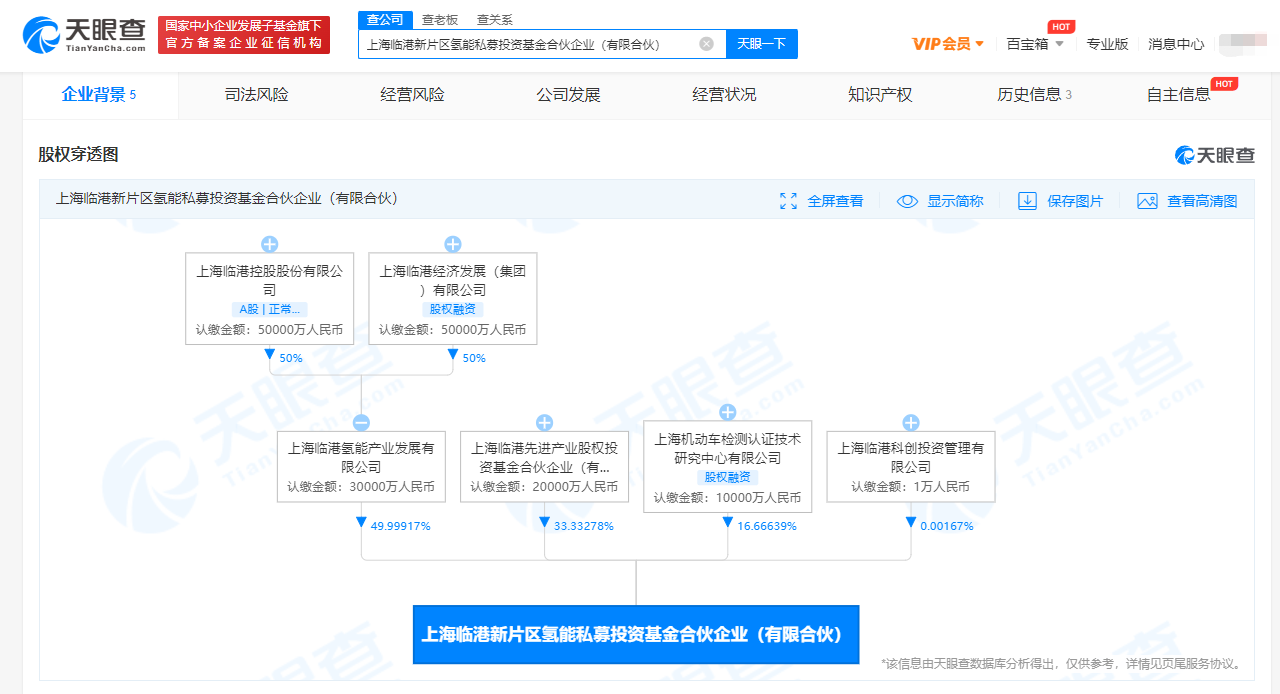Click 认缴金额：1万人民币 text

(x=910, y=487)
